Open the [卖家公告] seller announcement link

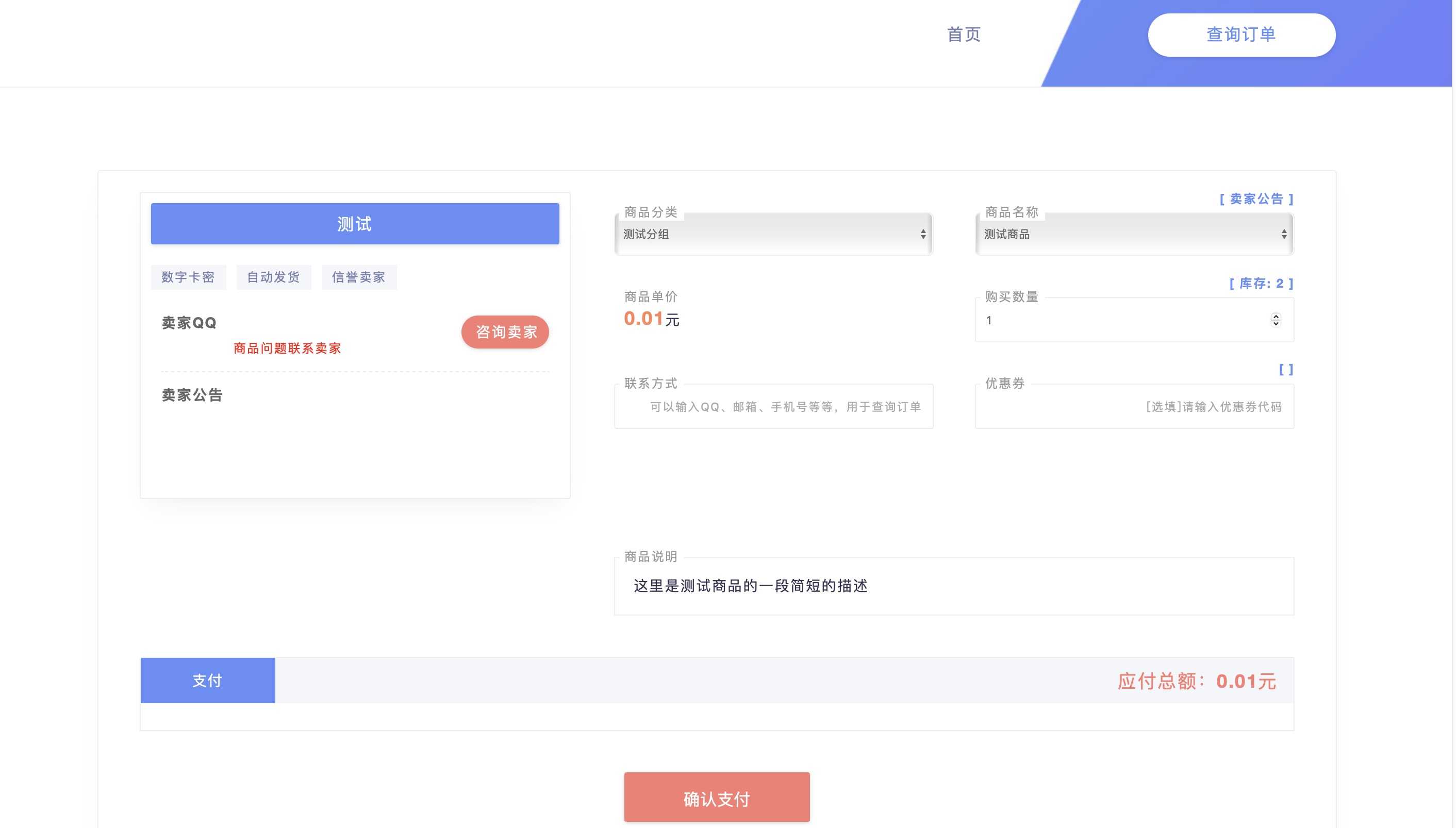coord(1257,198)
